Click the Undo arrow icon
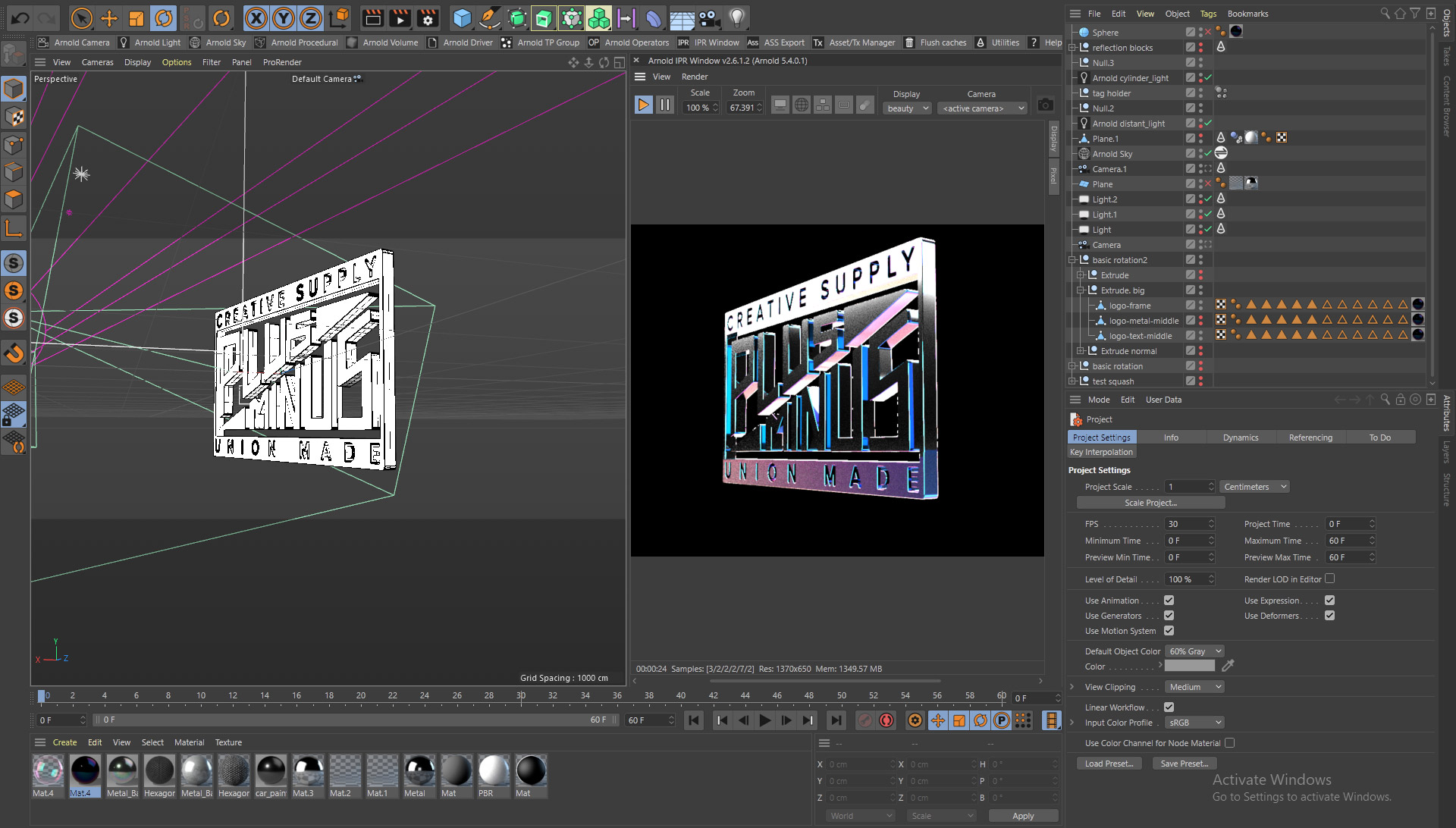Screen dimensions: 1456x828 (x=20, y=18)
